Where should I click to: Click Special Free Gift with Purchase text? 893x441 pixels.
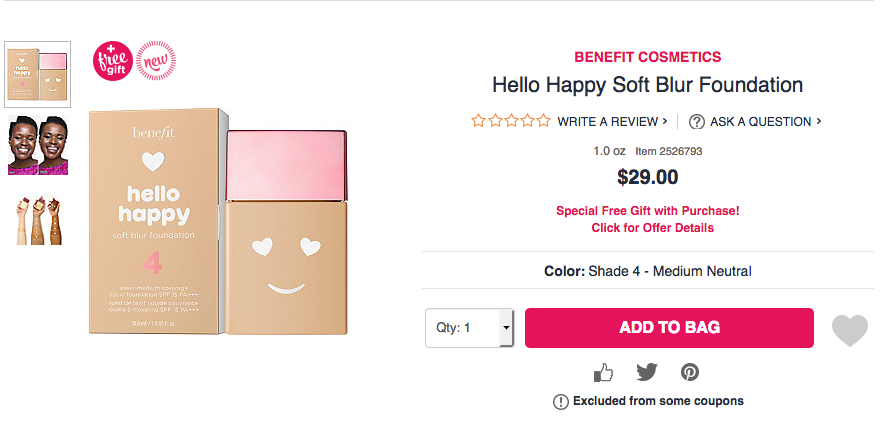pyautogui.click(x=647, y=211)
